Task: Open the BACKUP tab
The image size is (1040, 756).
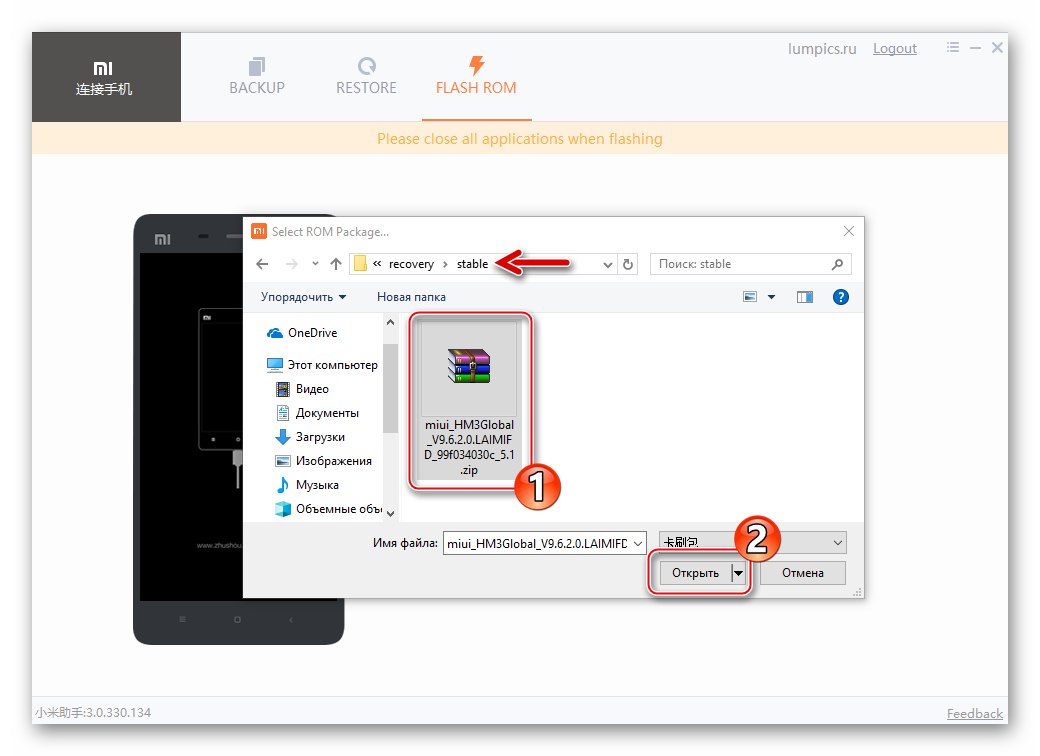Action: tap(257, 76)
